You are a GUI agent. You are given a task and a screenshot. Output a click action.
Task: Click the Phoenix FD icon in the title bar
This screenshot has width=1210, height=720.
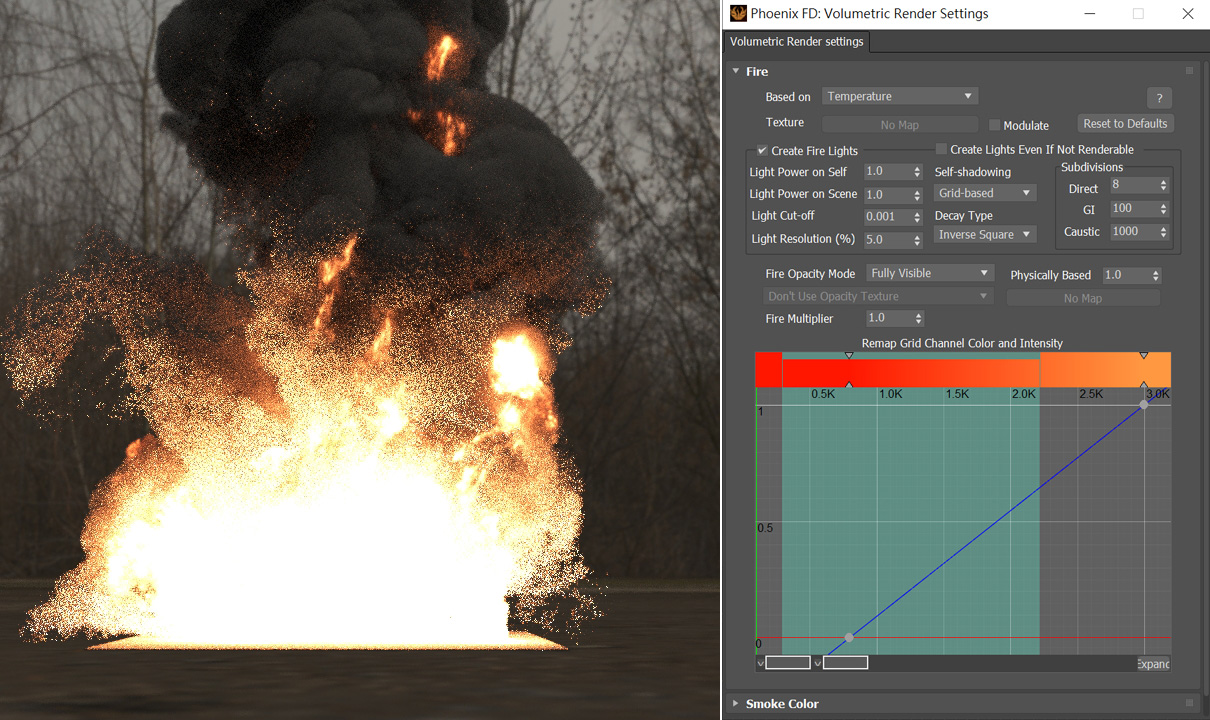point(737,13)
